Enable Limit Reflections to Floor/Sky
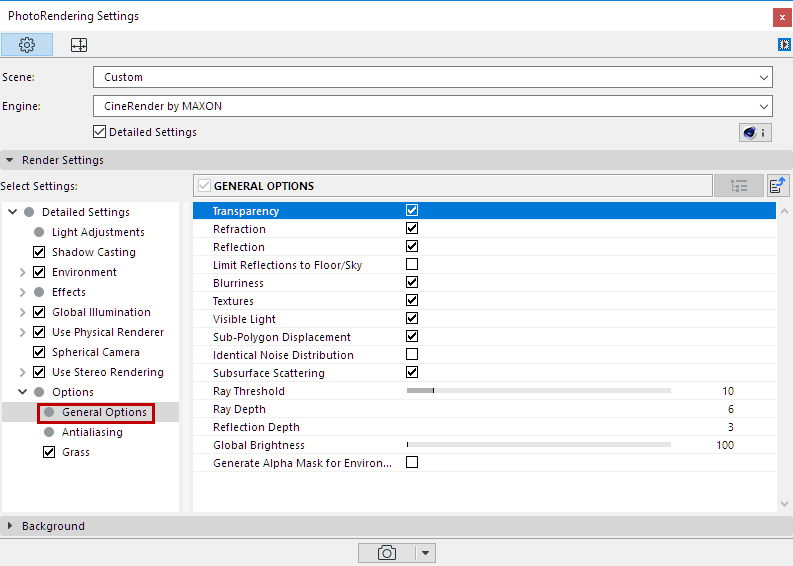 tap(412, 264)
